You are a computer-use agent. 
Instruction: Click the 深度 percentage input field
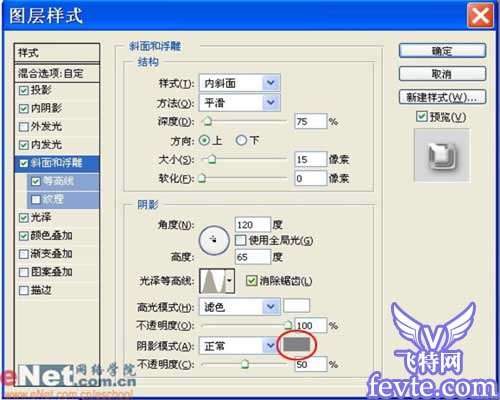click(311, 121)
